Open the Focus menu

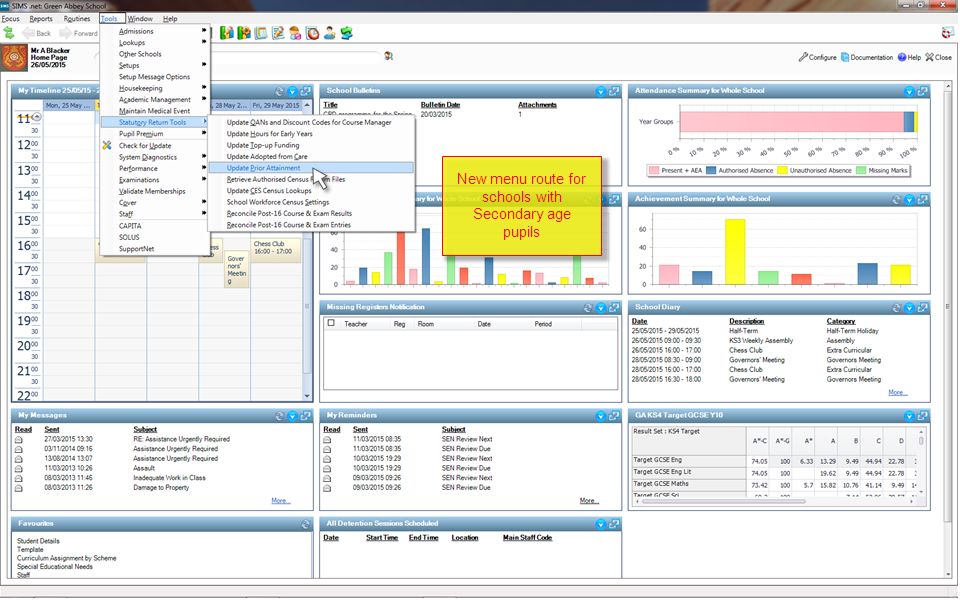tap(10, 19)
